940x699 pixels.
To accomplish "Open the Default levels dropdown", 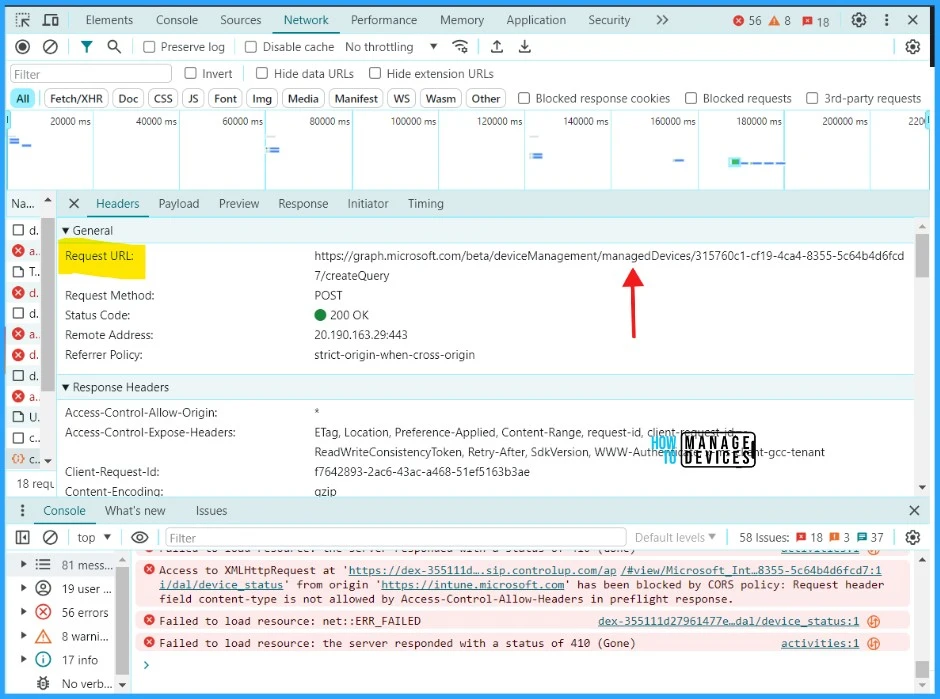I will (675, 538).
